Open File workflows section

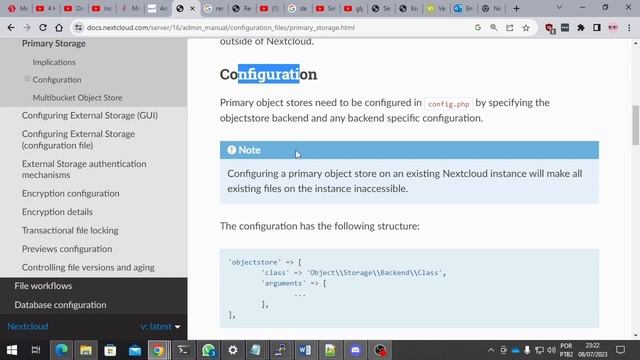(x=43, y=286)
